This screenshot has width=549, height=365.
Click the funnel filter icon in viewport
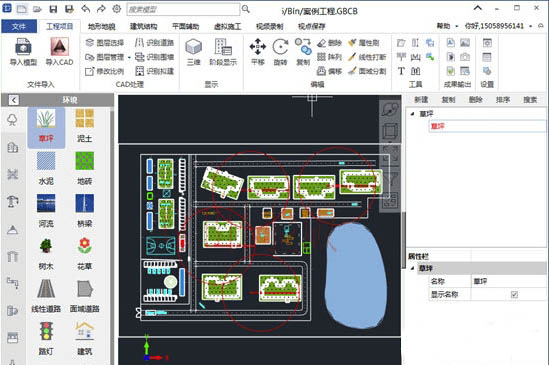point(390,179)
